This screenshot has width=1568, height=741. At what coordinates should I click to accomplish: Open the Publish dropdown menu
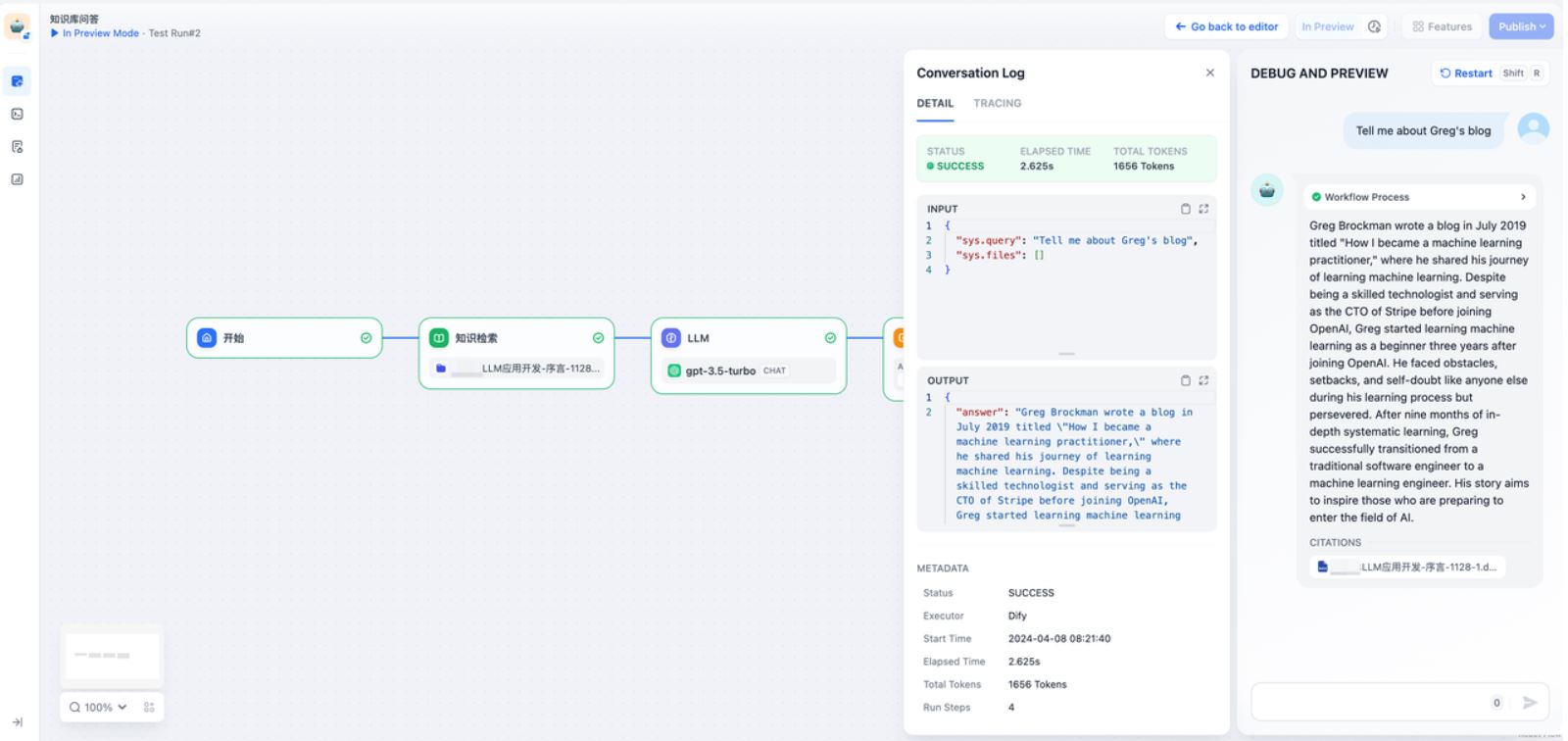(x=1521, y=26)
